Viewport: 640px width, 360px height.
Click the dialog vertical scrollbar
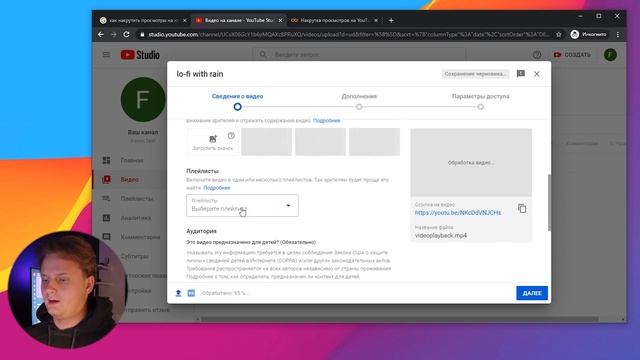point(549,202)
